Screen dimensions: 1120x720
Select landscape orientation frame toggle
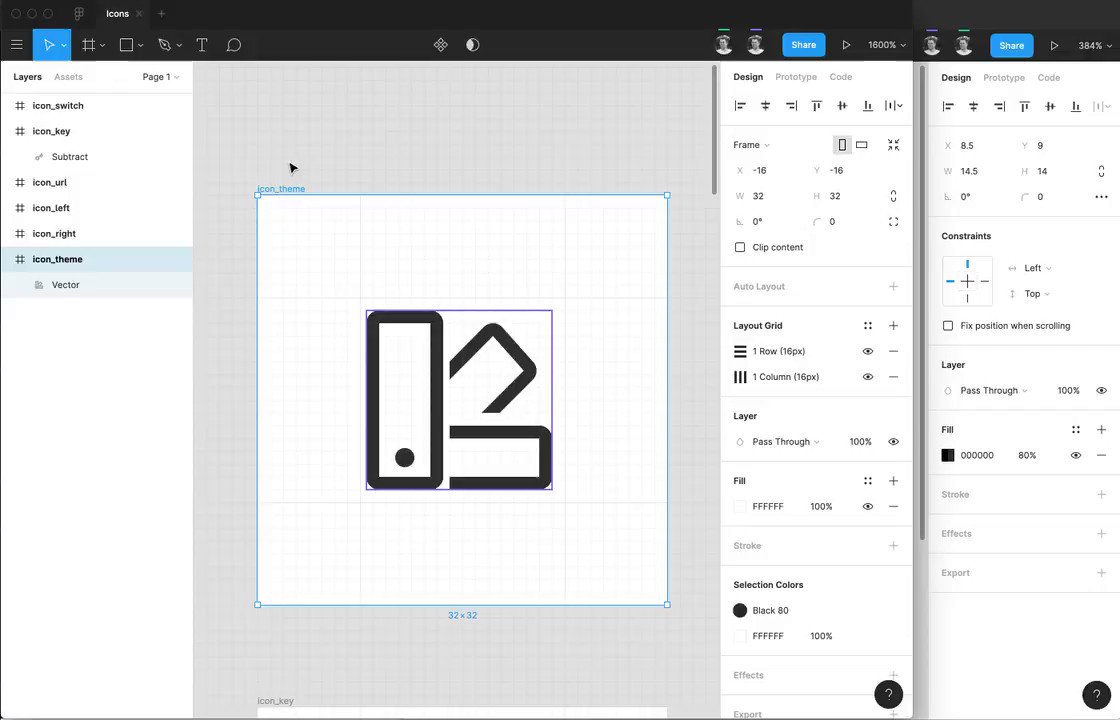click(862, 145)
